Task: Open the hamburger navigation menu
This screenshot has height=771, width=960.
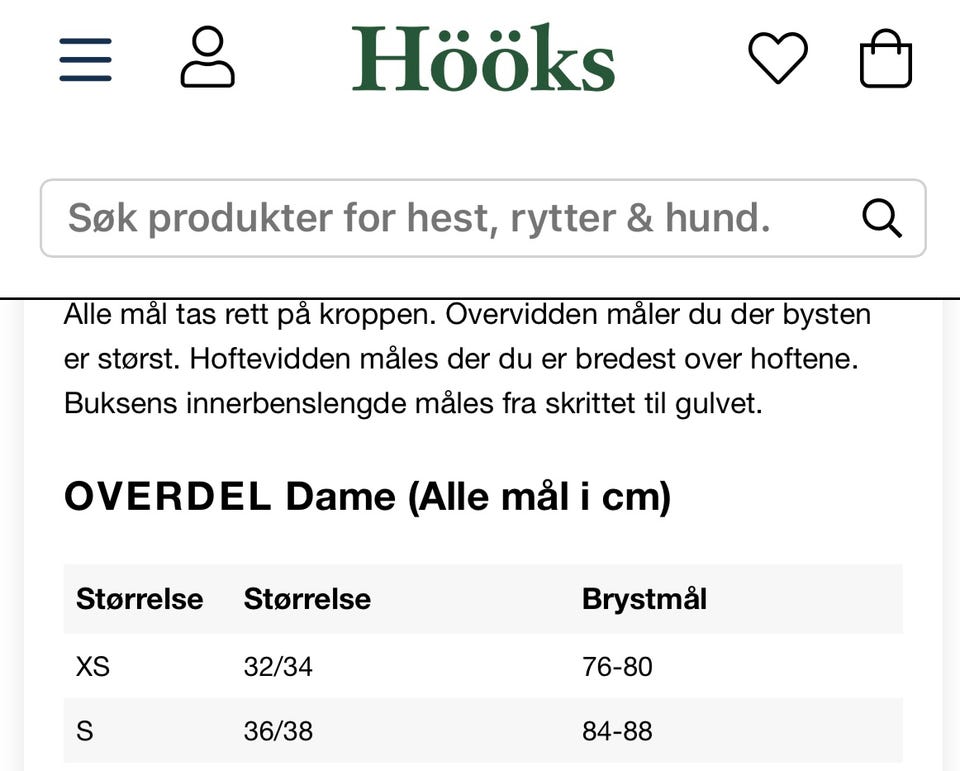Action: tap(85, 60)
